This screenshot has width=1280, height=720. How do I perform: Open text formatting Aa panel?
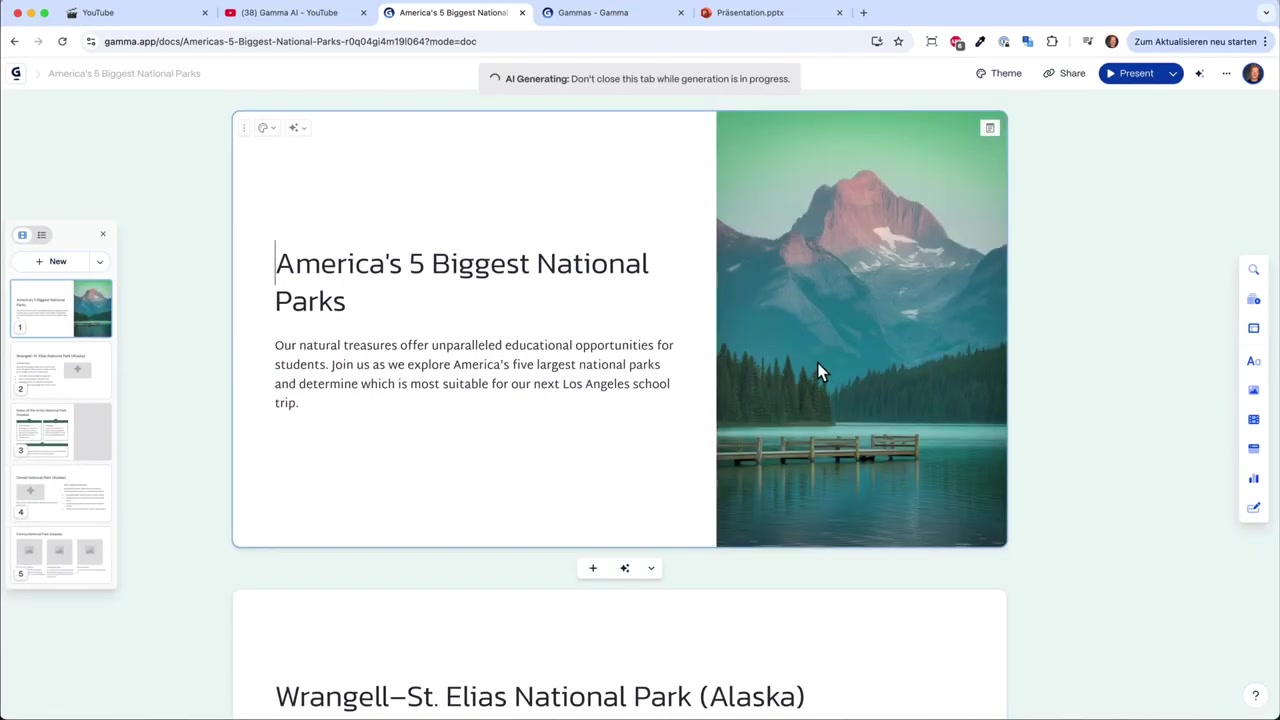(x=1253, y=361)
